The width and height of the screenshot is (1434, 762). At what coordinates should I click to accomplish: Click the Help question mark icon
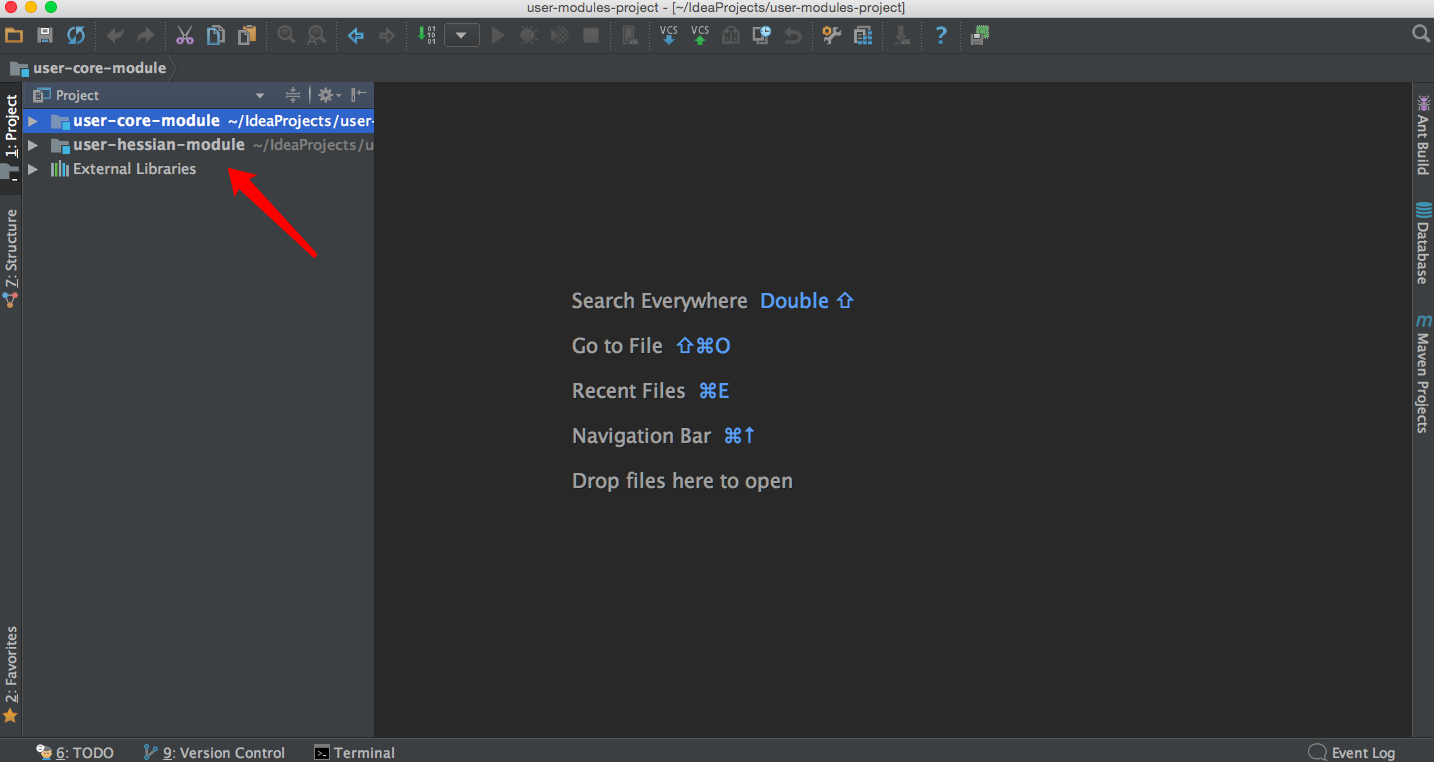(940, 35)
